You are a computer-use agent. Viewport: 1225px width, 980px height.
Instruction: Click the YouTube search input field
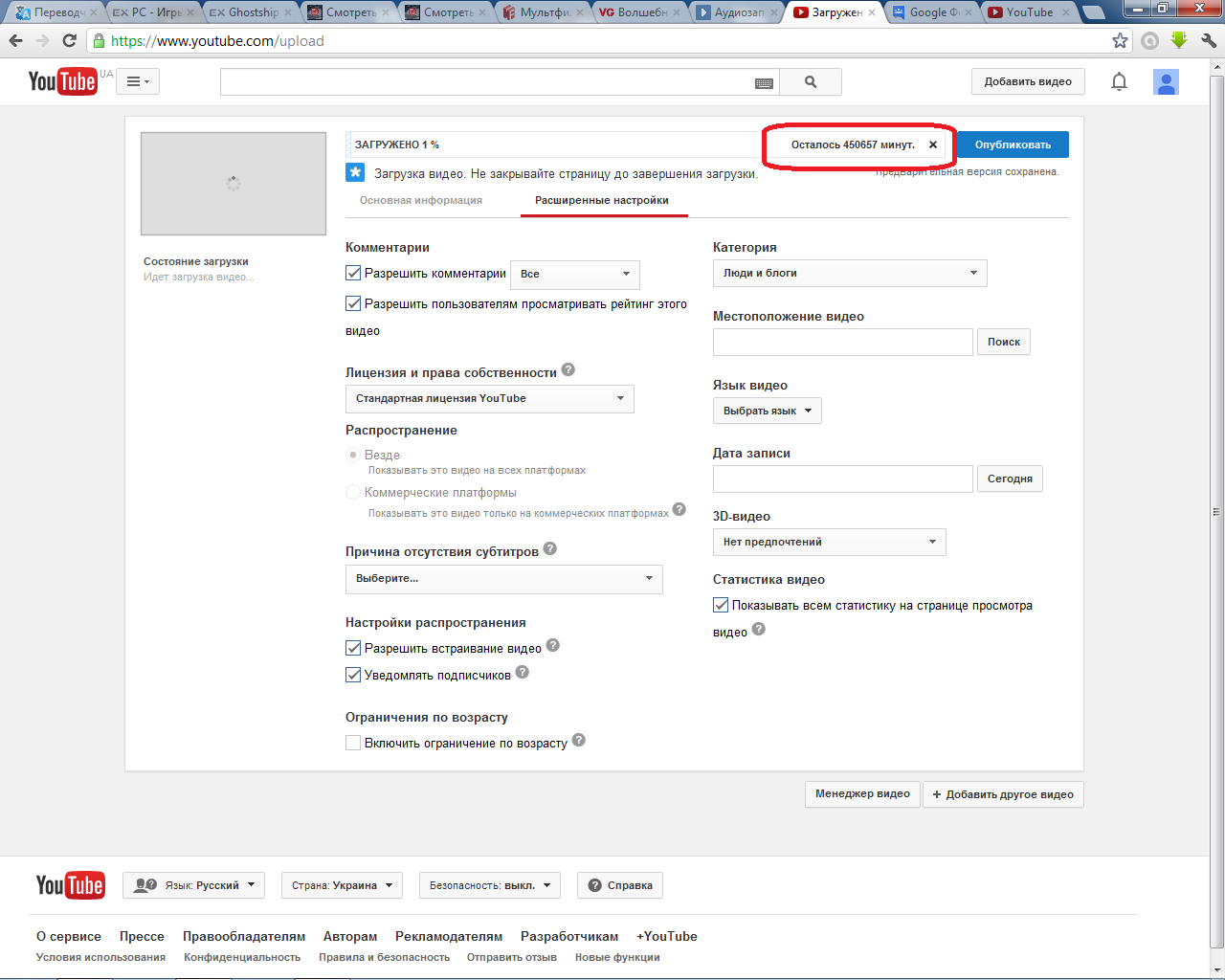coord(500,82)
